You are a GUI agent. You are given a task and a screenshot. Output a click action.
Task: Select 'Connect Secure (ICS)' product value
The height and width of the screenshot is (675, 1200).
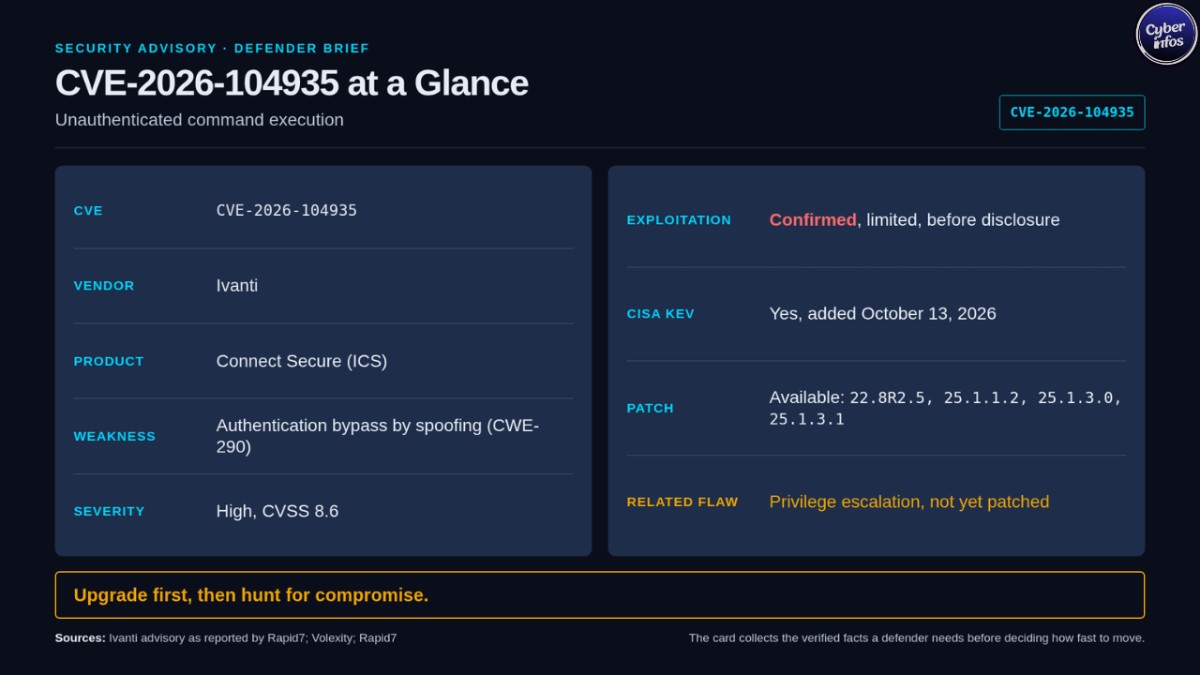[x=302, y=361]
